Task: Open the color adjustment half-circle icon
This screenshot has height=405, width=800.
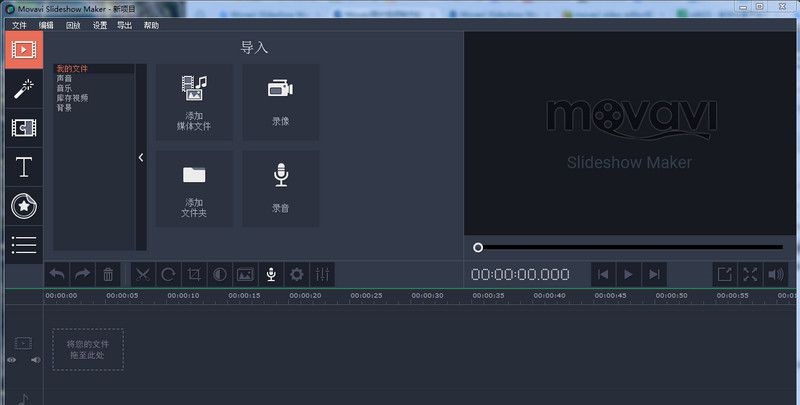Action: (220, 274)
